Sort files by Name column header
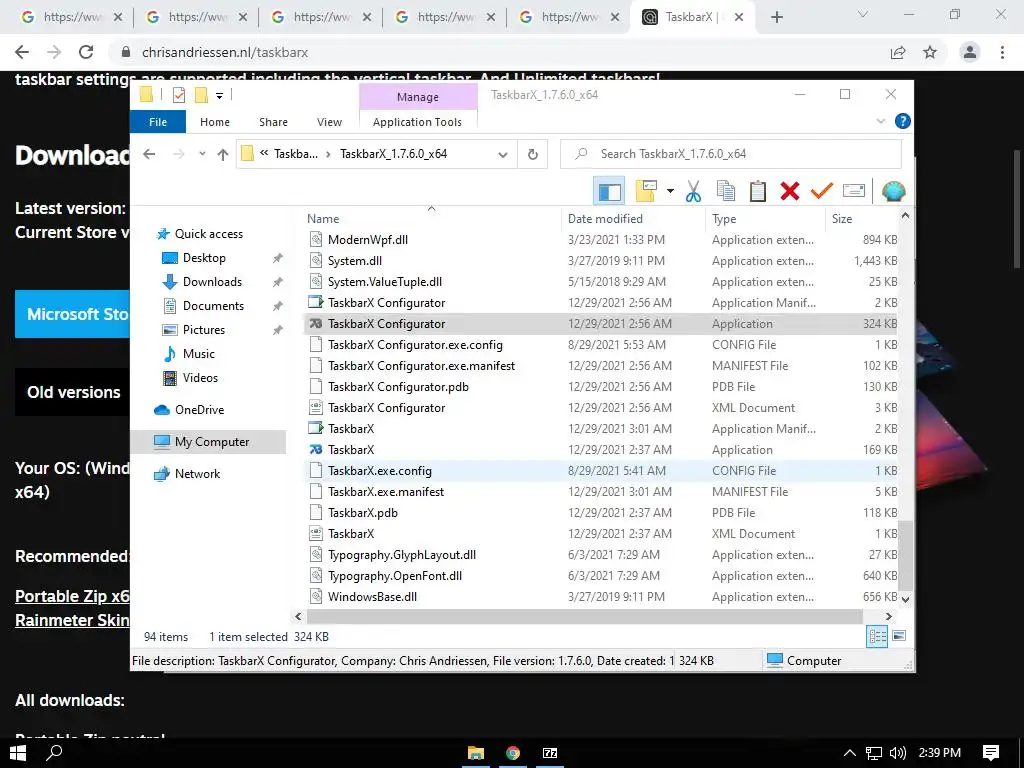Viewport: 1024px width, 768px height. [x=431, y=219]
